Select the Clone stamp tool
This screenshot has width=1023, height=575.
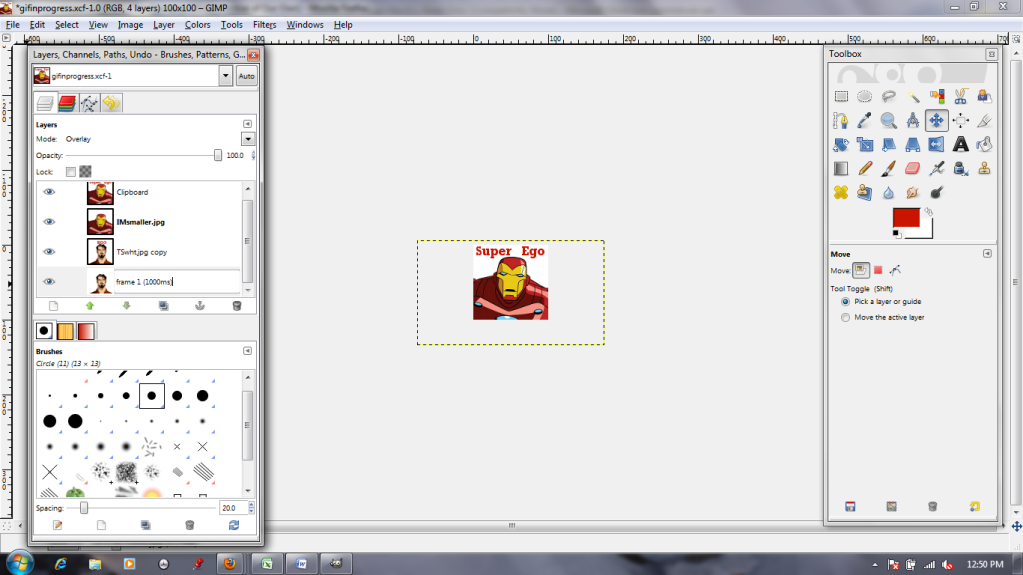point(984,169)
